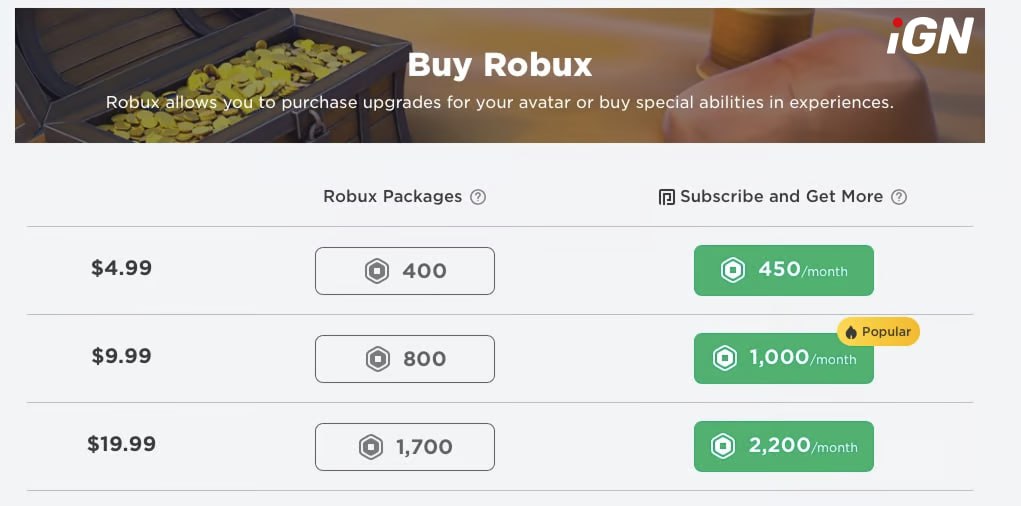
Task: Buy the 800 Robux package
Action: [405, 359]
